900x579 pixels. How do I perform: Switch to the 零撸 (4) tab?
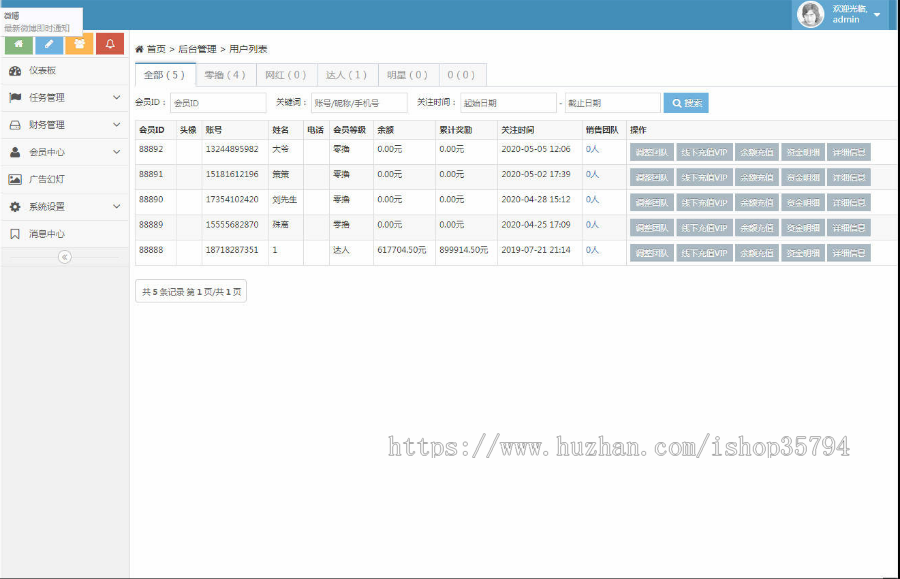pyautogui.click(x=225, y=75)
